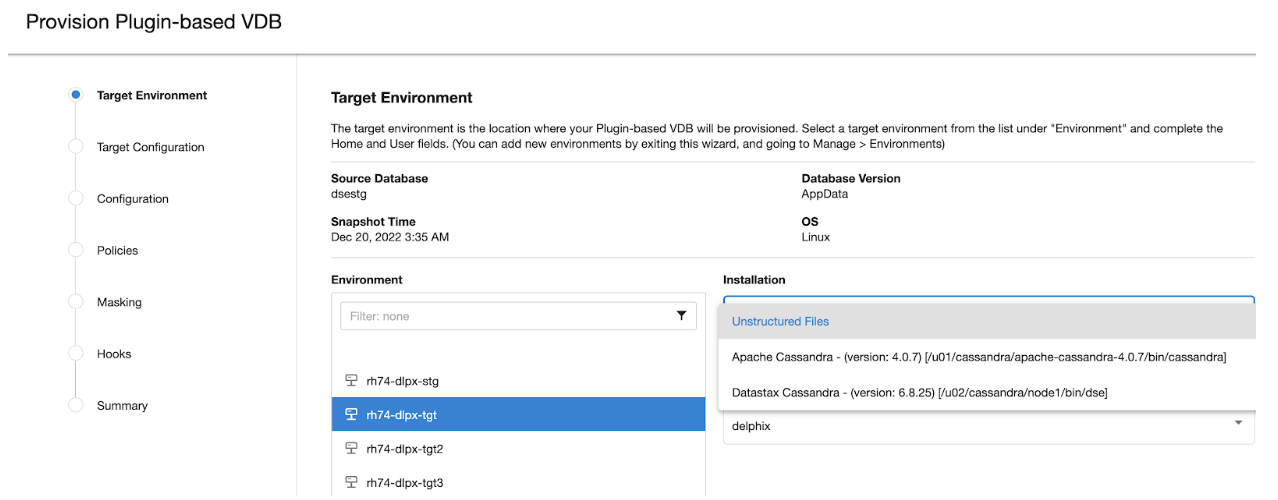Select rh74-dlpx-stg environment
This screenshot has width=1278, height=500.
[402, 381]
